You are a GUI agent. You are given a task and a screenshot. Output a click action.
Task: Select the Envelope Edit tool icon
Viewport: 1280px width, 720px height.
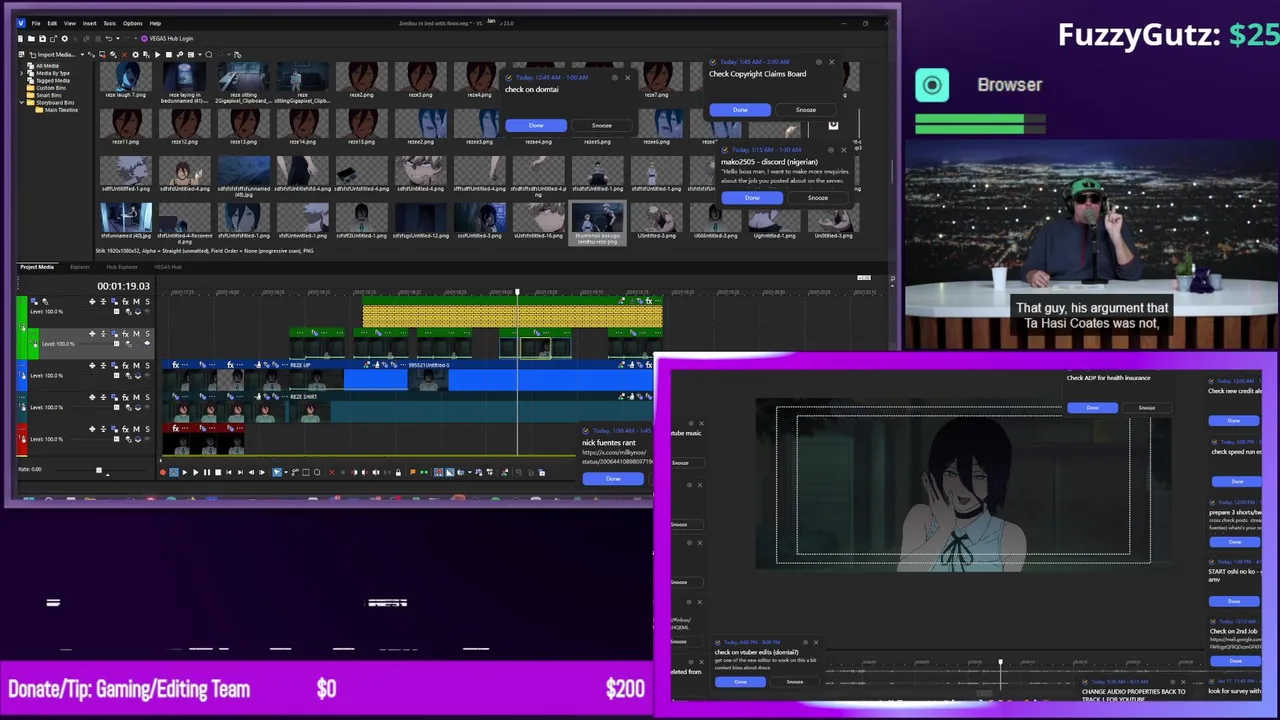coord(295,472)
